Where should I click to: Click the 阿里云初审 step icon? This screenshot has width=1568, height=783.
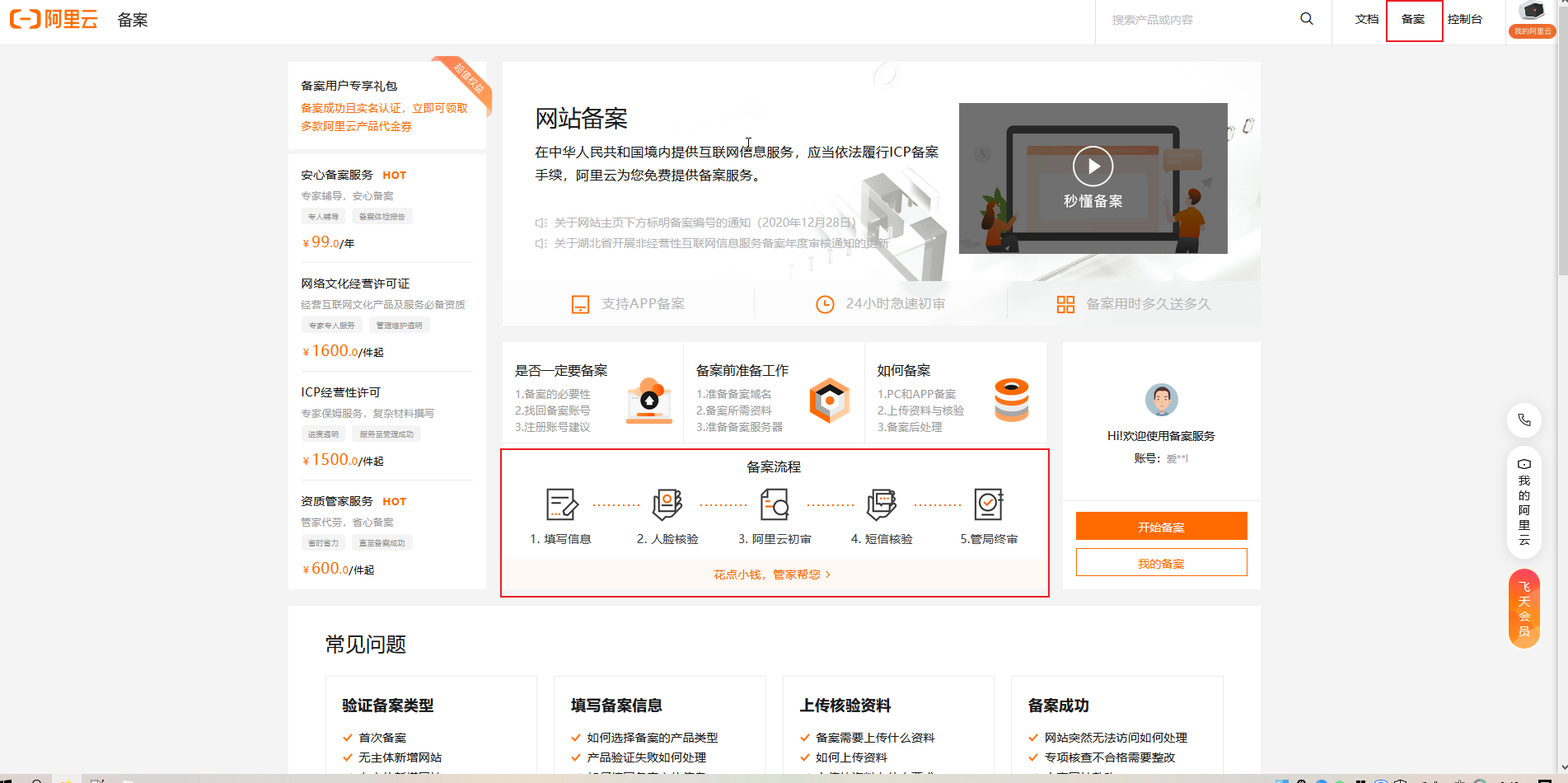coord(775,504)
